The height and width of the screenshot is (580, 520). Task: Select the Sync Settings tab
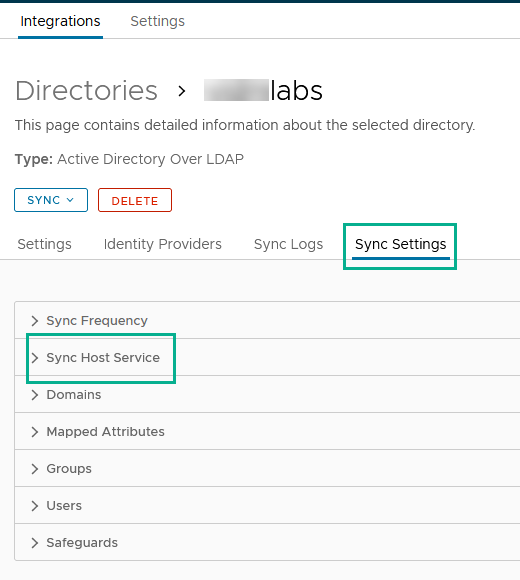tap(401, 244)
